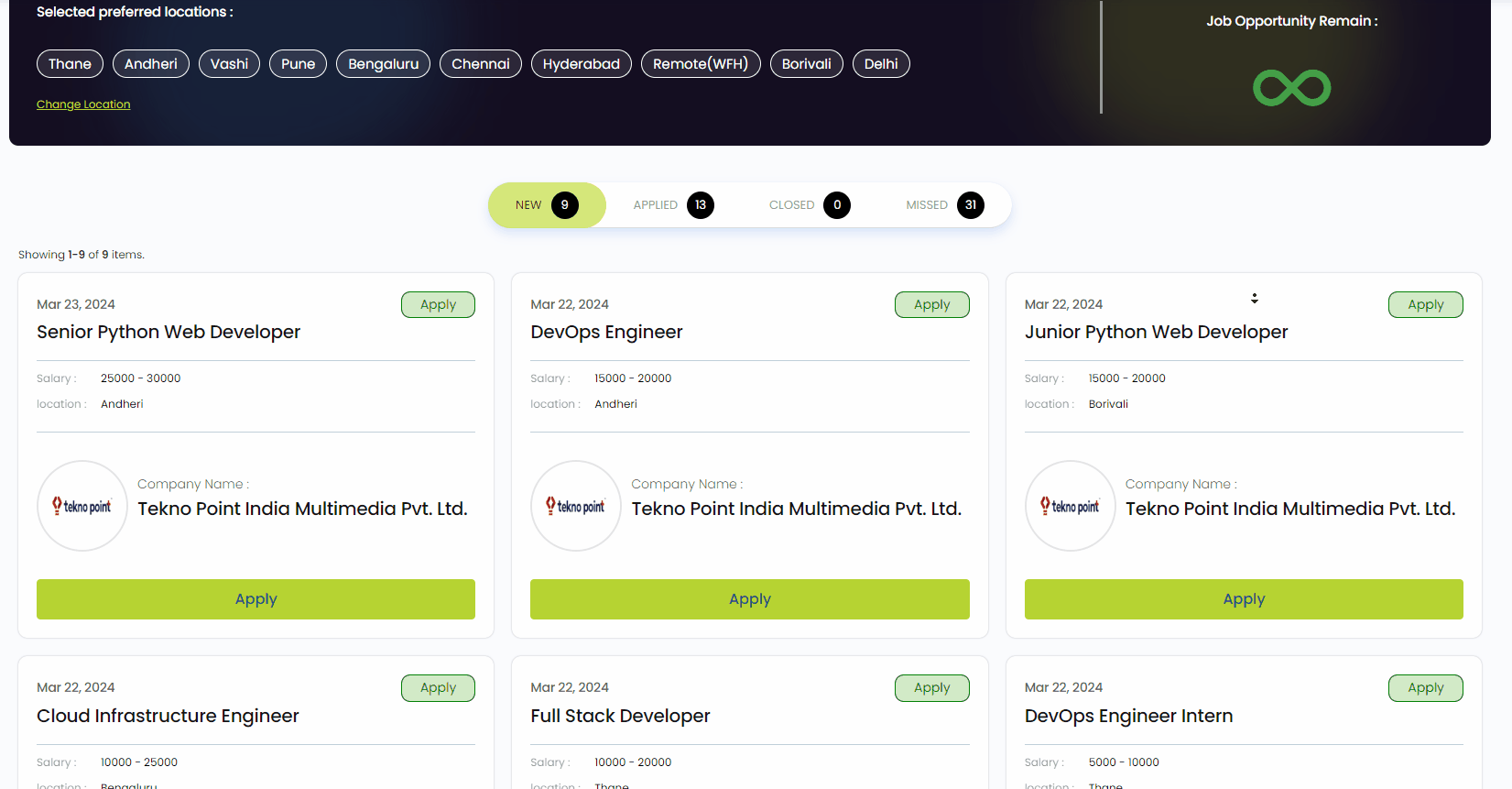Select the Pune location chip

click(298, 64)
